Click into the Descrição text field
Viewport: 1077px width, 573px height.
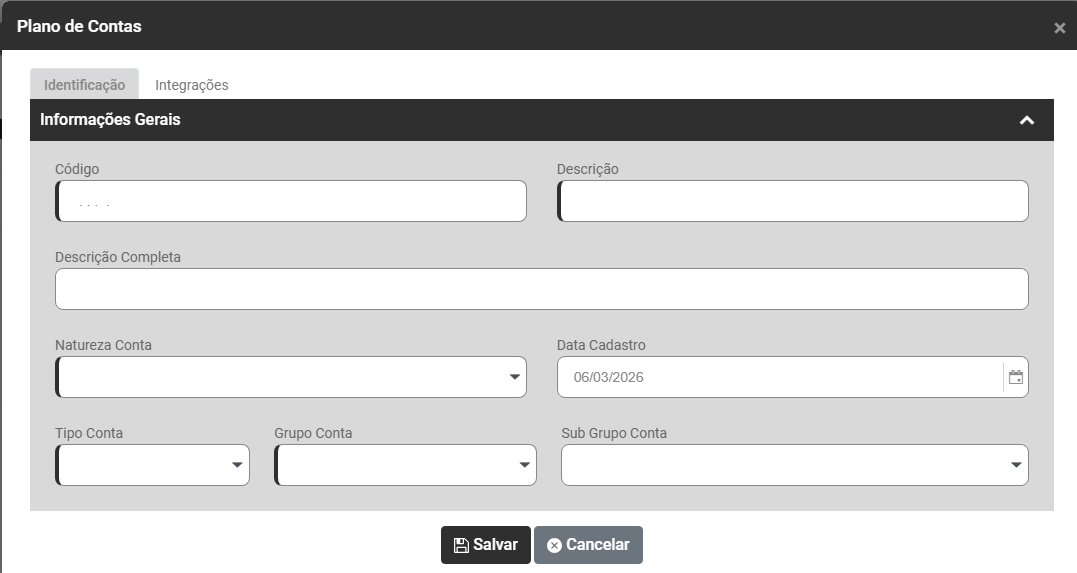pos(793,201)
